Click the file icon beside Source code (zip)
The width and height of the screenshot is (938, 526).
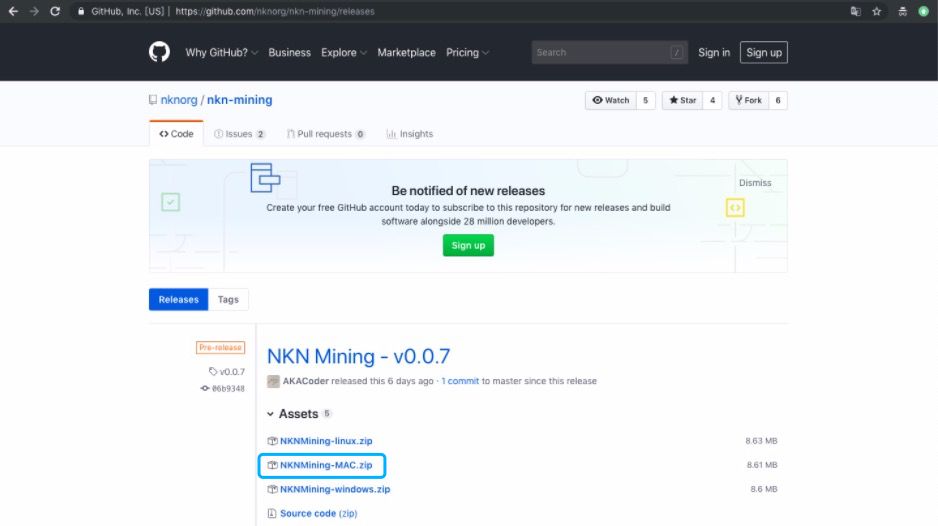(x=272, y=513)
